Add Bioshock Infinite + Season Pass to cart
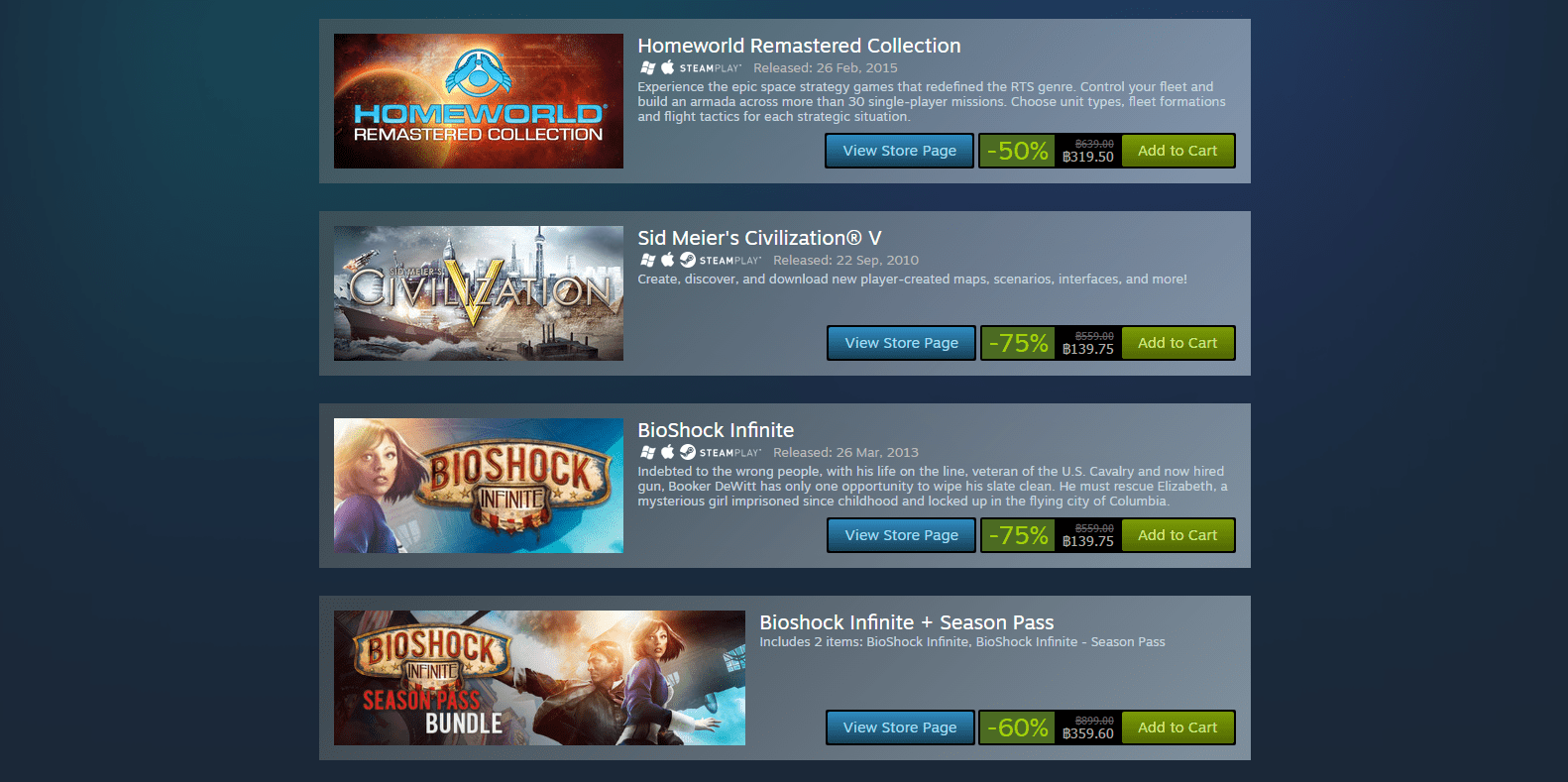 [x=1177, y=727]
